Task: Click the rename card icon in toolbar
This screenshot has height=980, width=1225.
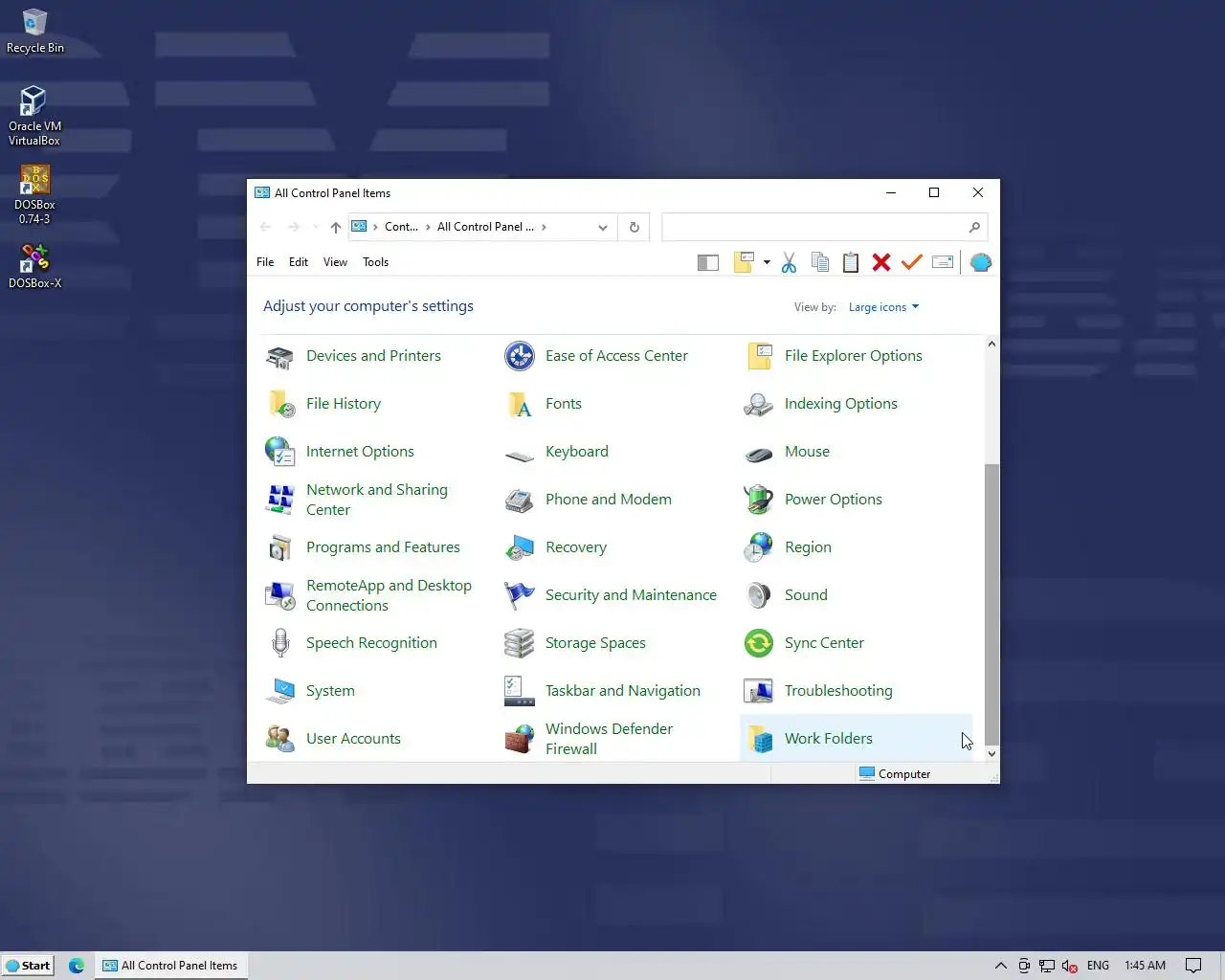Action: click(x=943, y=262)
